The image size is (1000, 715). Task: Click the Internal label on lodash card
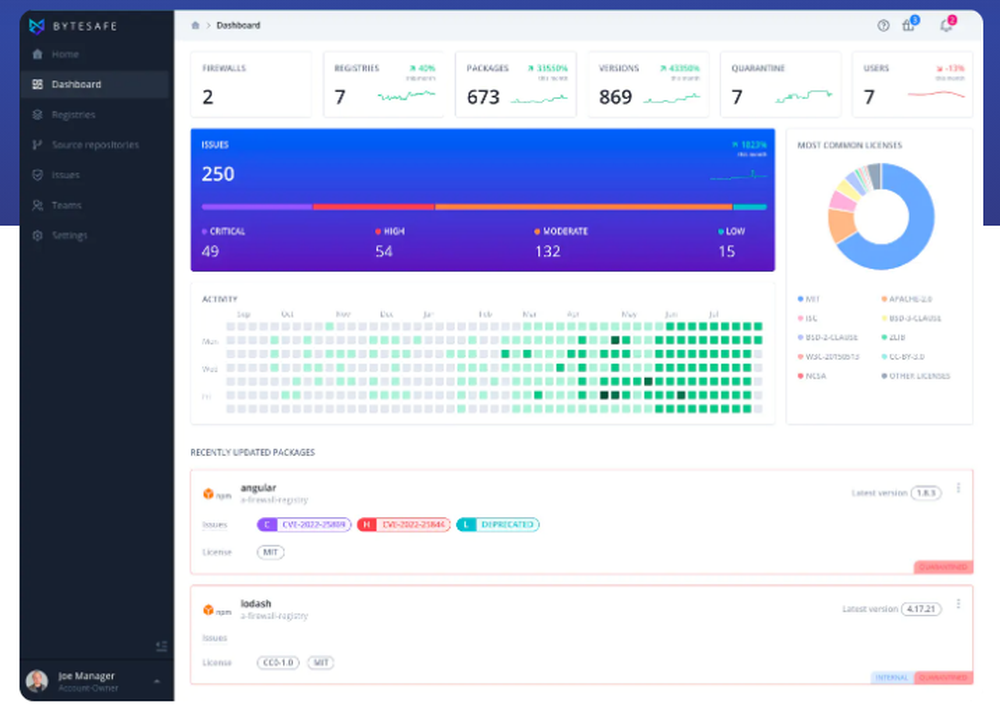(892, 677)
